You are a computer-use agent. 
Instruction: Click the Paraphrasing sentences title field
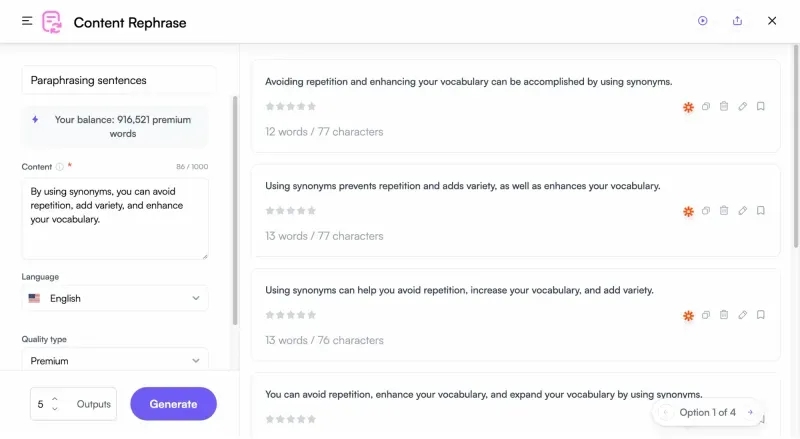point(119,80)
